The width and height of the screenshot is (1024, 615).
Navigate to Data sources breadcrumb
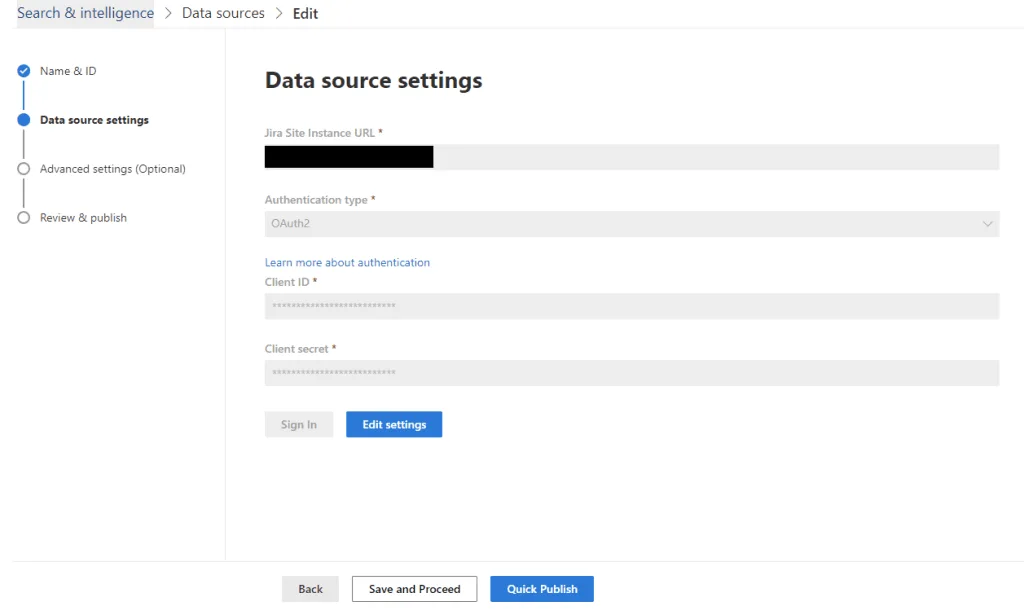click(223, 13)
